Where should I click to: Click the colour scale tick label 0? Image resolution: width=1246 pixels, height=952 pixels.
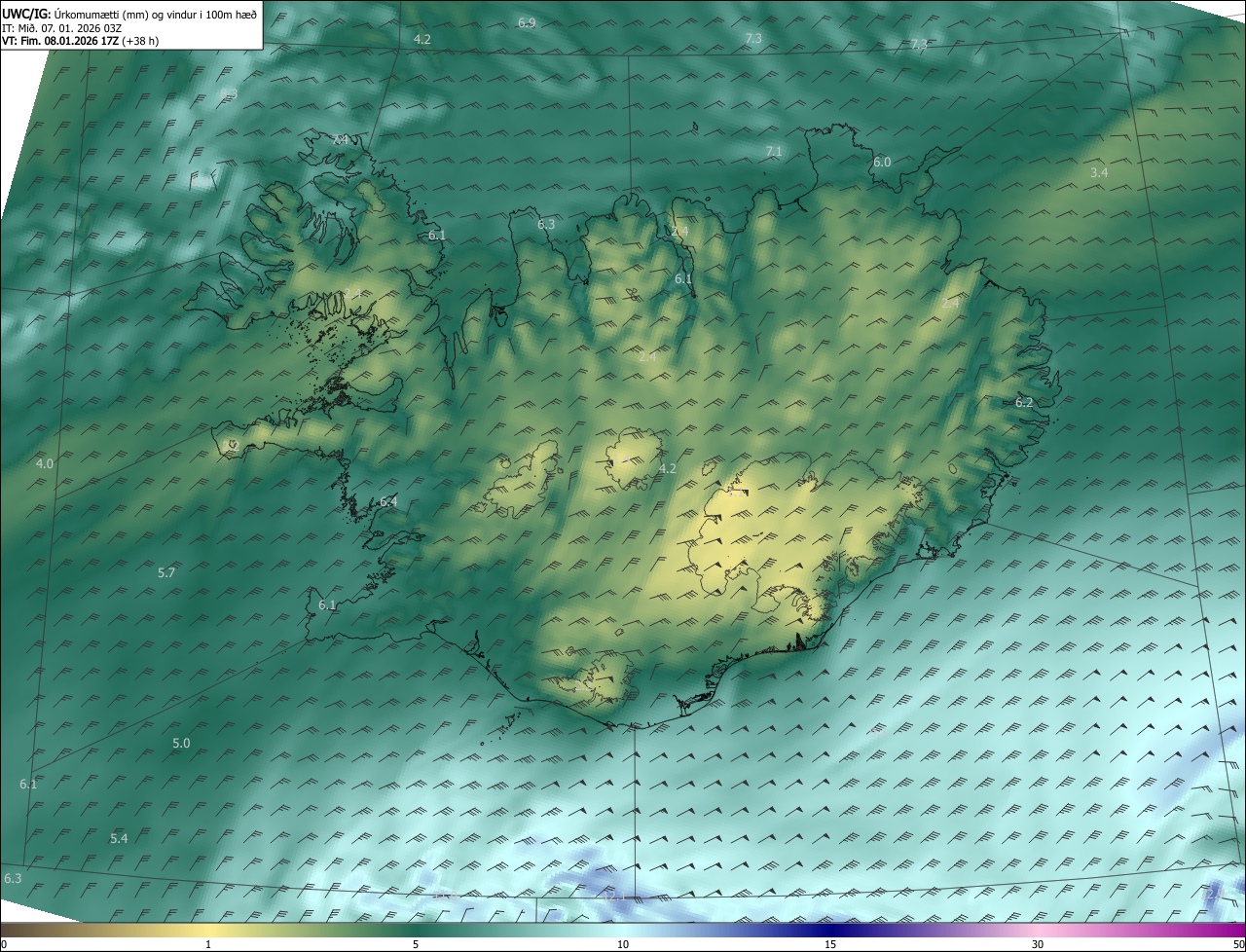pos(4,944)
